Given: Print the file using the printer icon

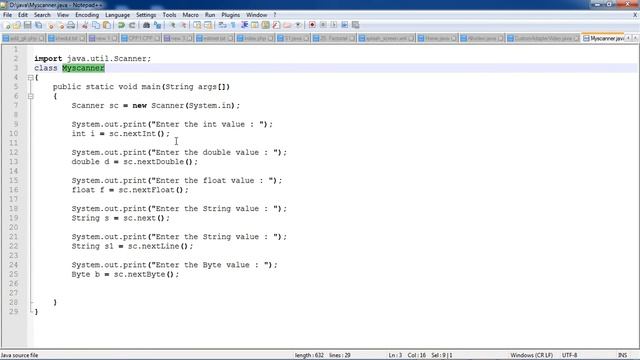Looking at the screenshot, I should (x=71, y=25).
